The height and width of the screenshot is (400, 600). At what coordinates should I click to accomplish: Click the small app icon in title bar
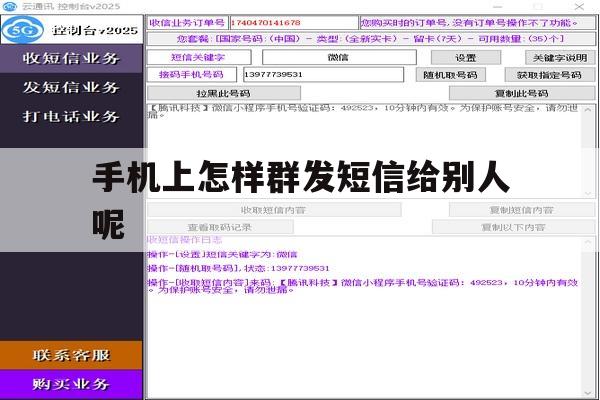[10, 6]
